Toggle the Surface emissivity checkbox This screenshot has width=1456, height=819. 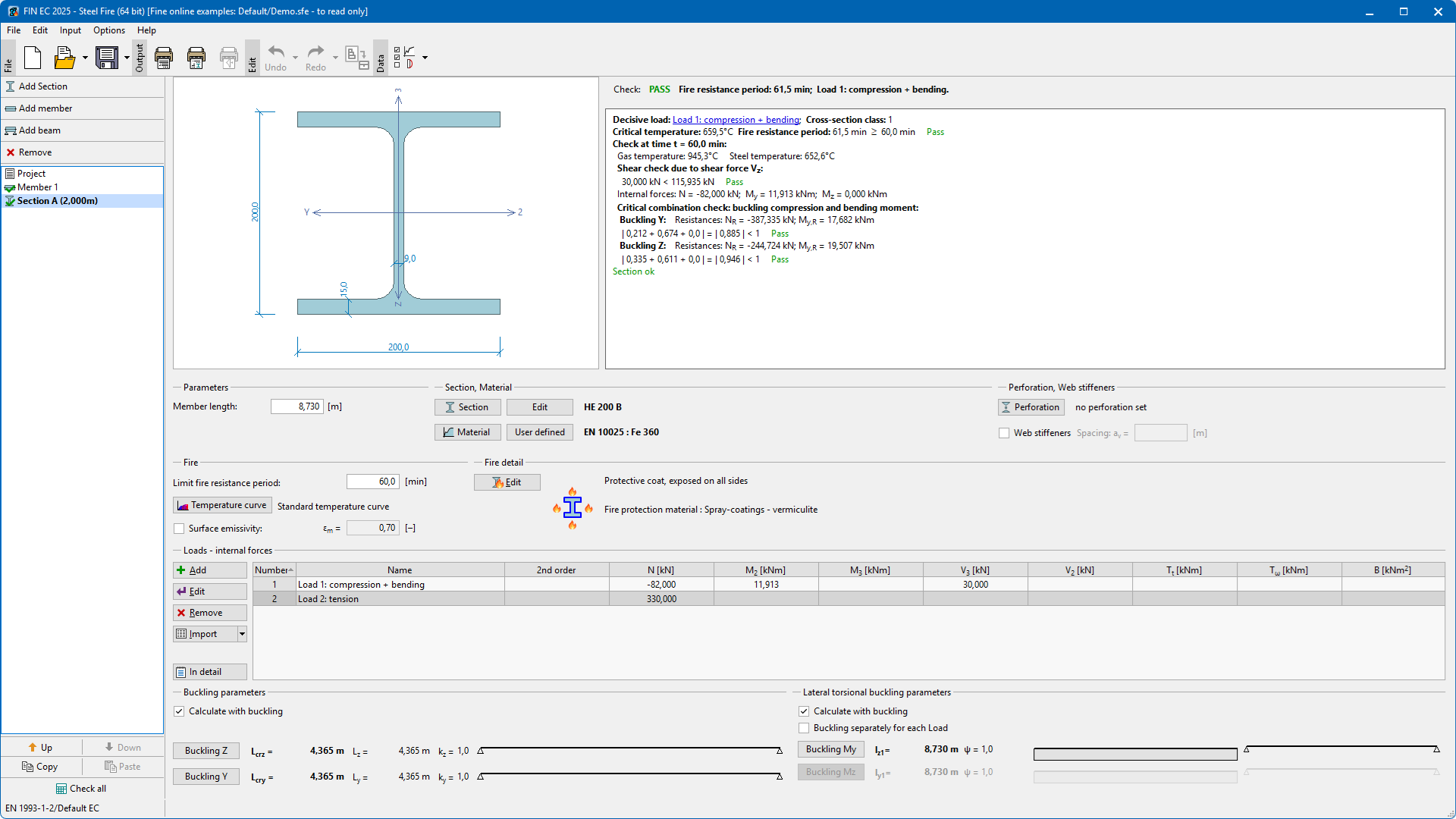click(179, 529)
